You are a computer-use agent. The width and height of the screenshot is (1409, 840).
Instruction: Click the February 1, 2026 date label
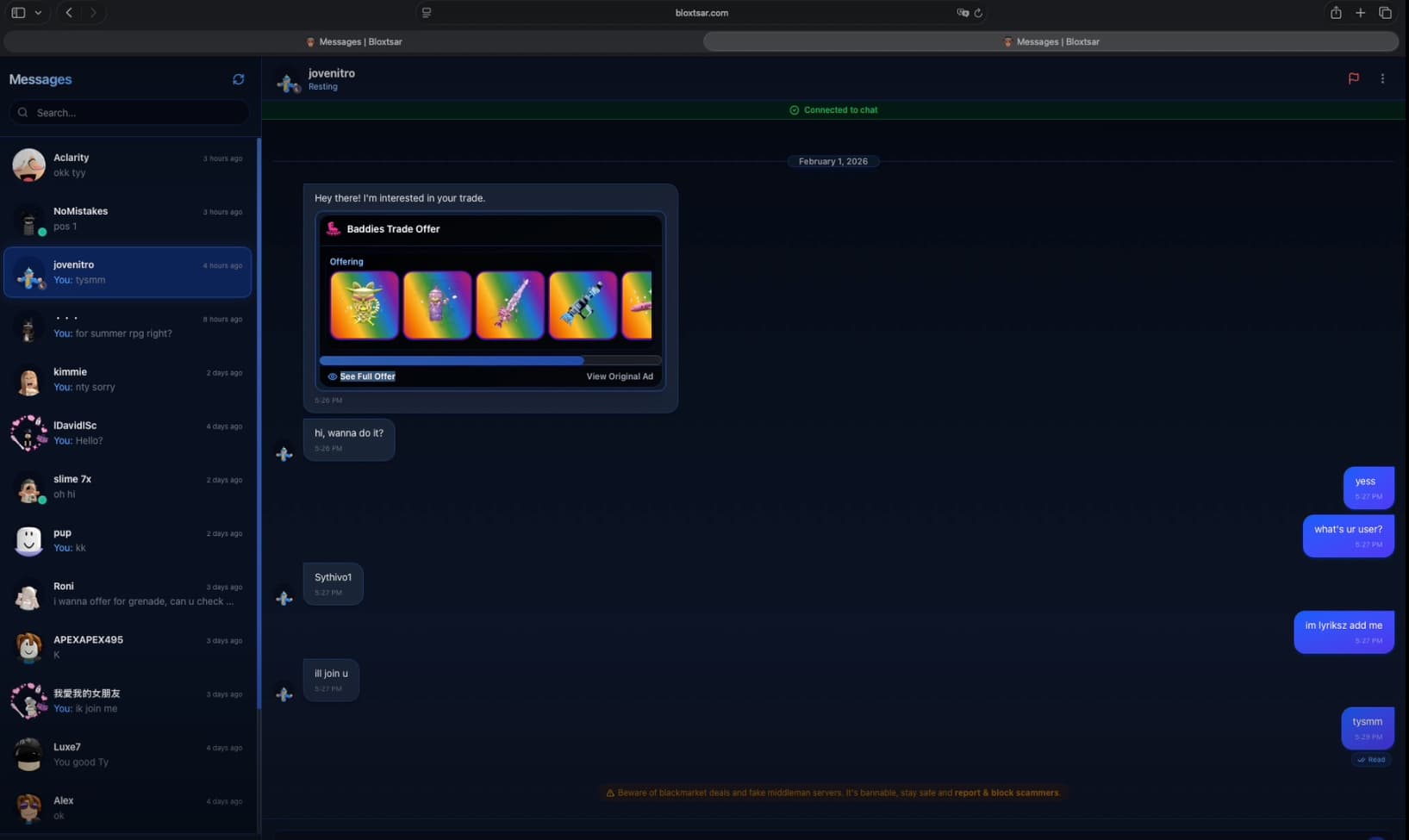coord(833,161)
